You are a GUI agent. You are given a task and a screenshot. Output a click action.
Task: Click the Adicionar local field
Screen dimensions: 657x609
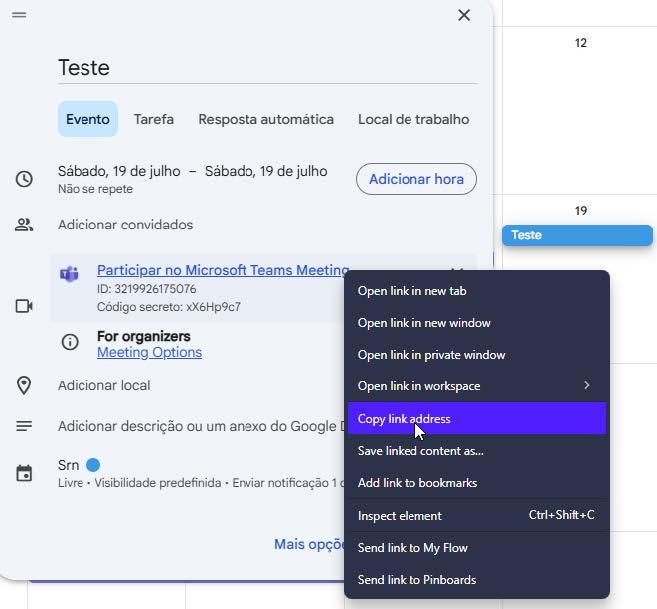click(x=104, y=386)
